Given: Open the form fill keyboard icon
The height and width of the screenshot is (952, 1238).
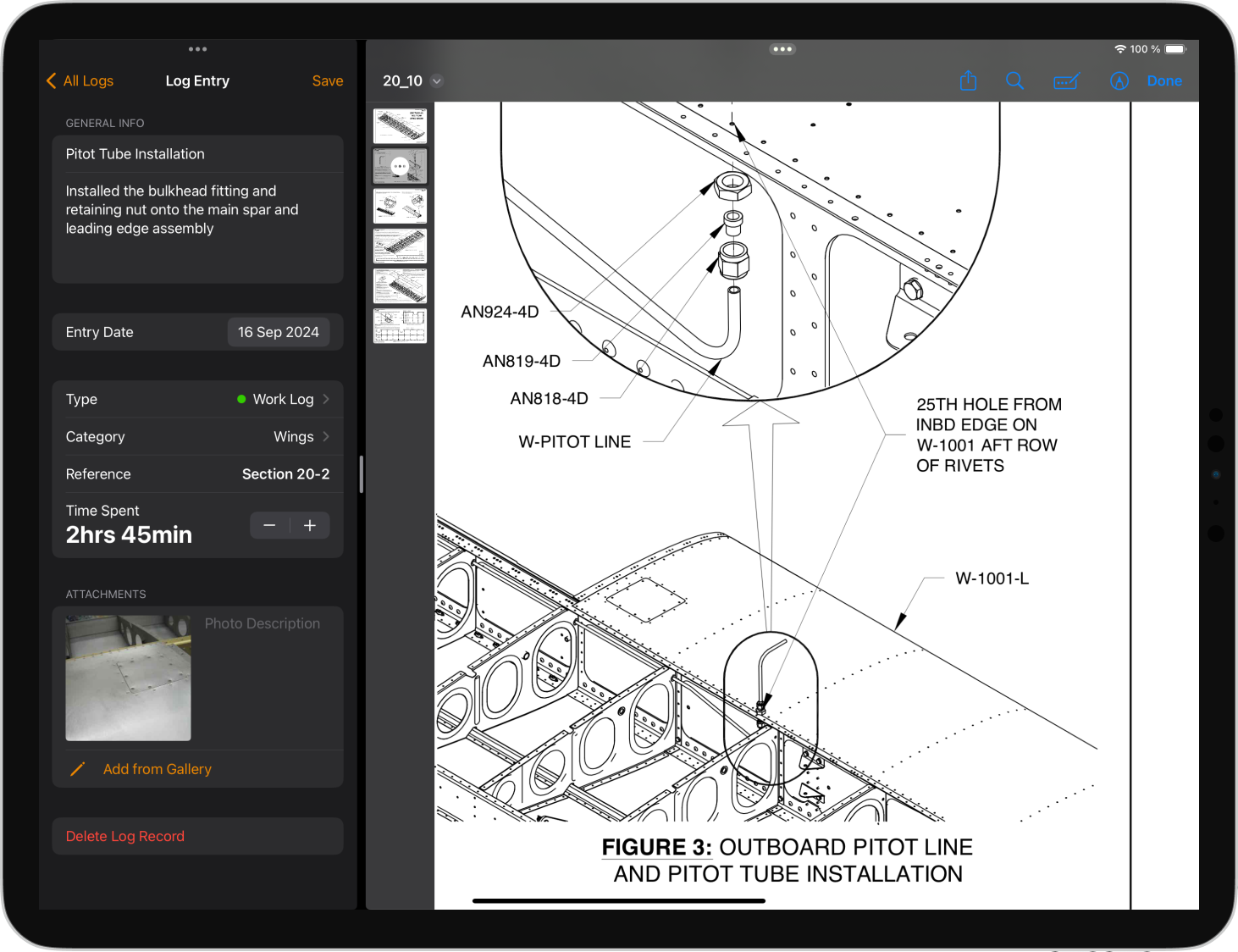Looking at the screenshot, I should 1066,81.
